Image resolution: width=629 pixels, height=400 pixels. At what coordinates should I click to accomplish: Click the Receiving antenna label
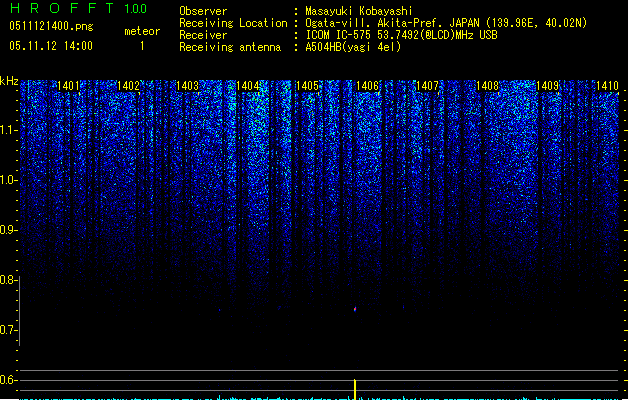230,47
